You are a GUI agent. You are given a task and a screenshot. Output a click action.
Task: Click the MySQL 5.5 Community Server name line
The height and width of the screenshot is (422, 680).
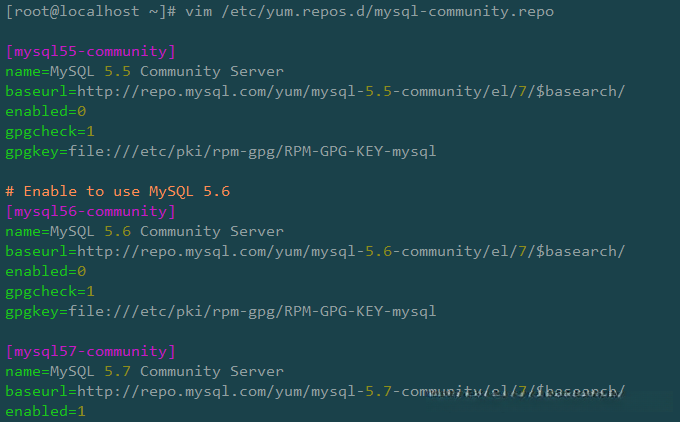click(x=144, y=71)
